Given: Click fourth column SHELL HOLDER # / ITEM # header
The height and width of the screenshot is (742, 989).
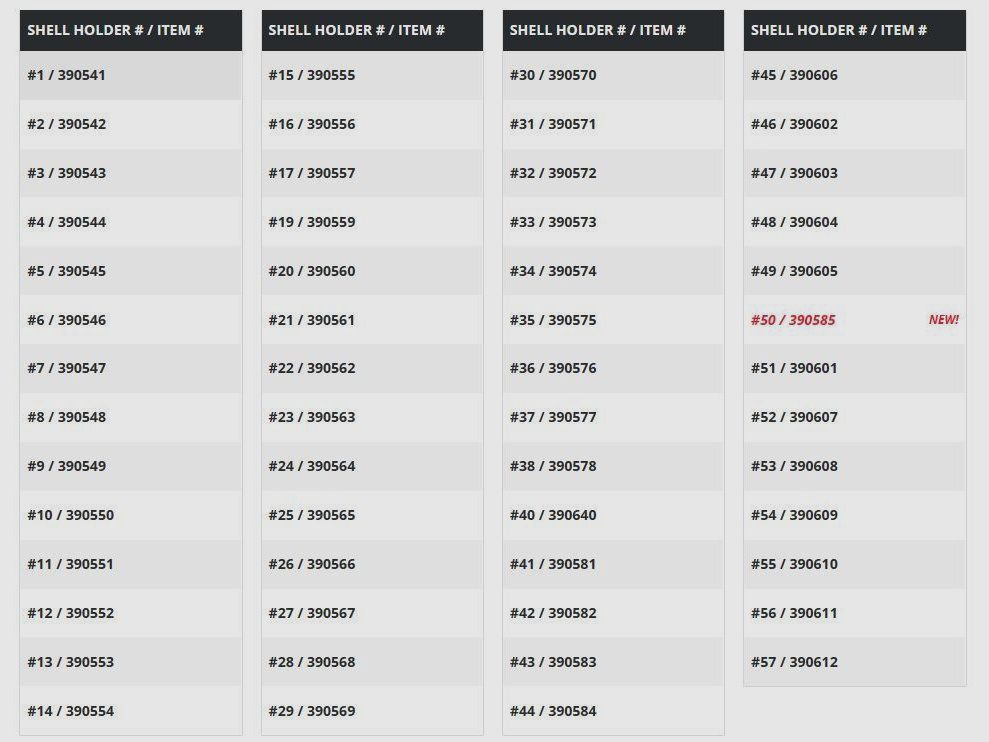Looking at the screenshot, I should [855, 30].
